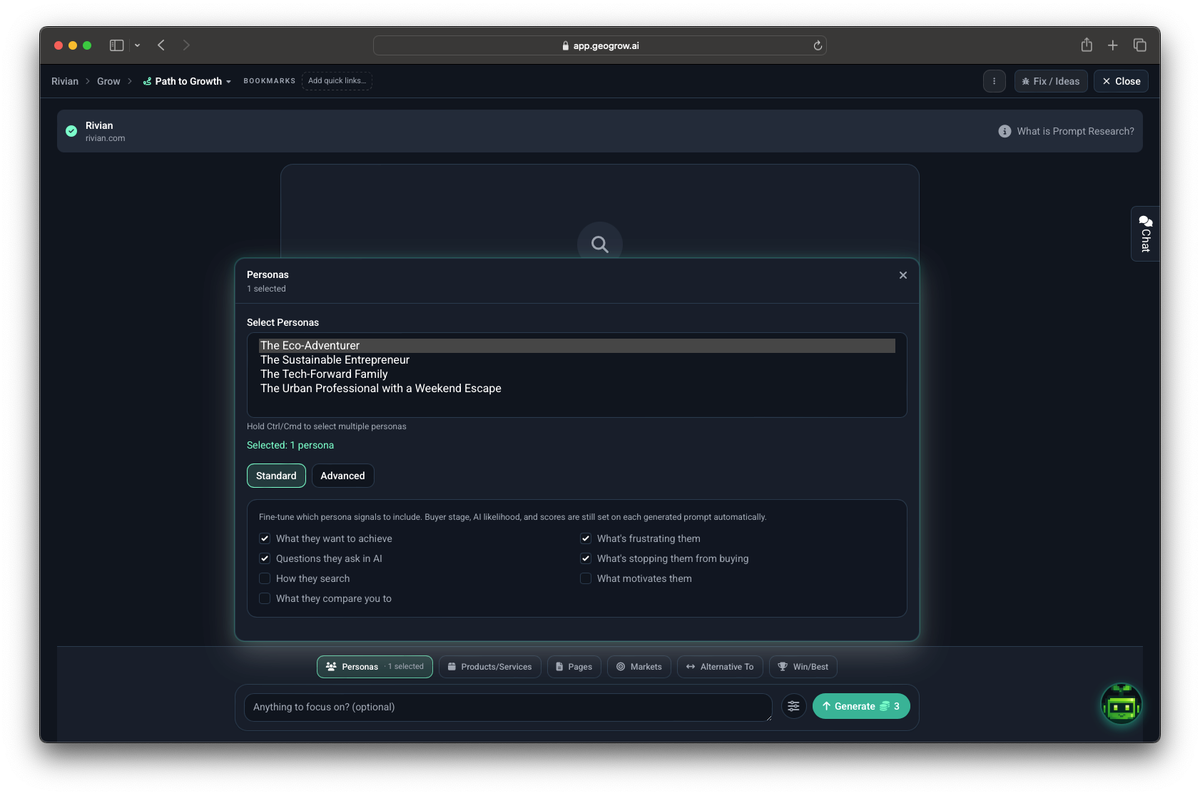Viewport: 1200px width, 795px height.
Task: Select The Eco-Adventurer persona
Action: tap(577, 345)
